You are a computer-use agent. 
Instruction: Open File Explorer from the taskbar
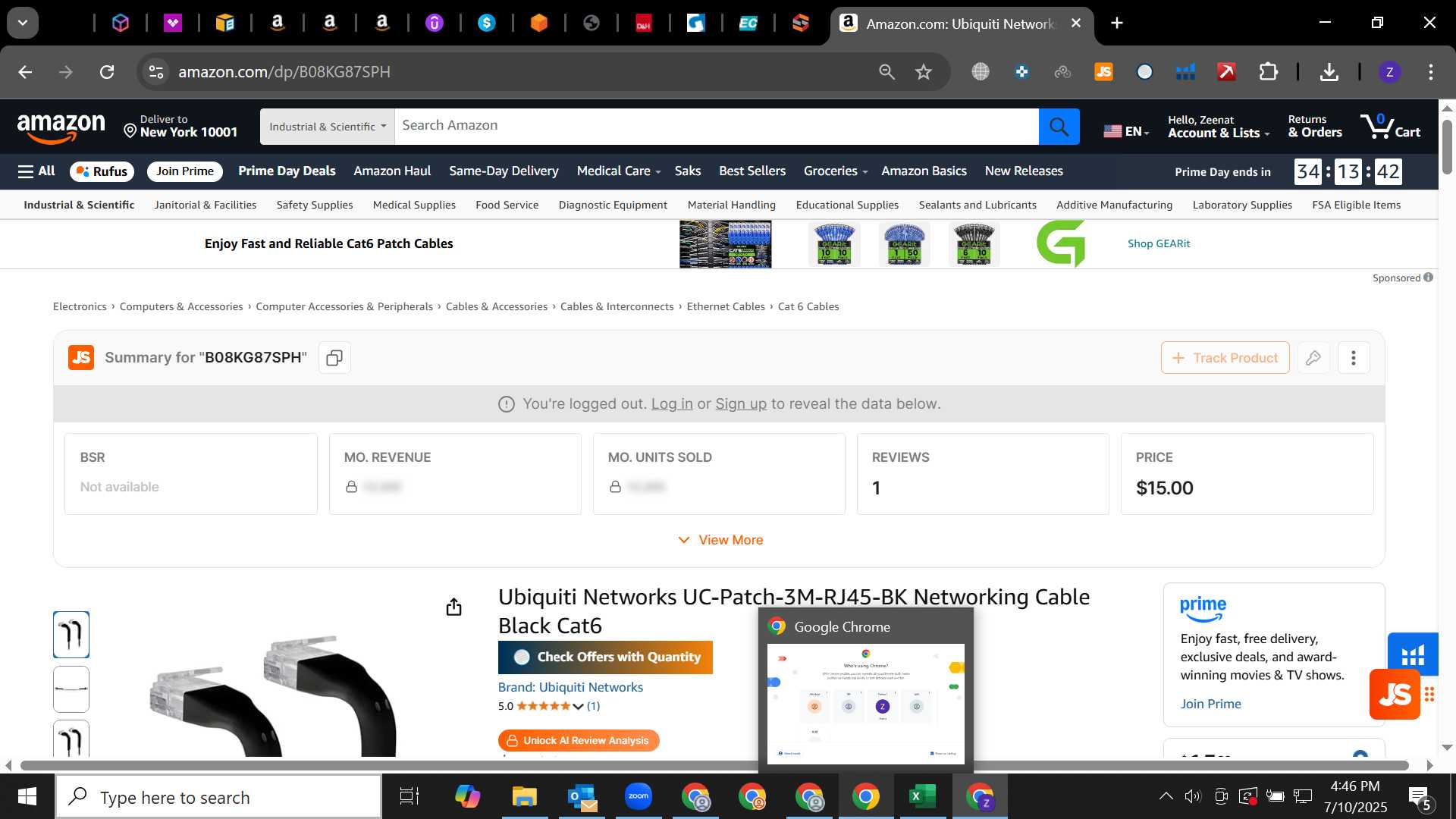(524, 796)
